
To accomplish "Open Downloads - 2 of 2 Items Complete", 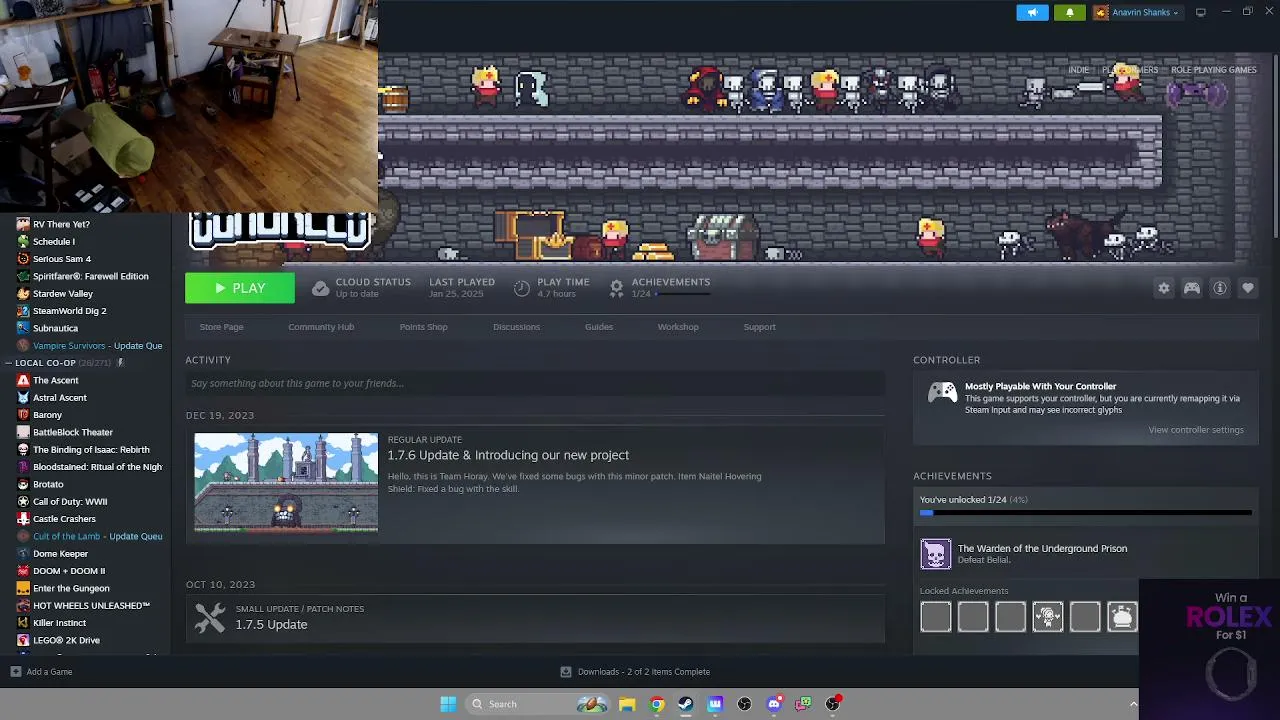I will point(635,672).
